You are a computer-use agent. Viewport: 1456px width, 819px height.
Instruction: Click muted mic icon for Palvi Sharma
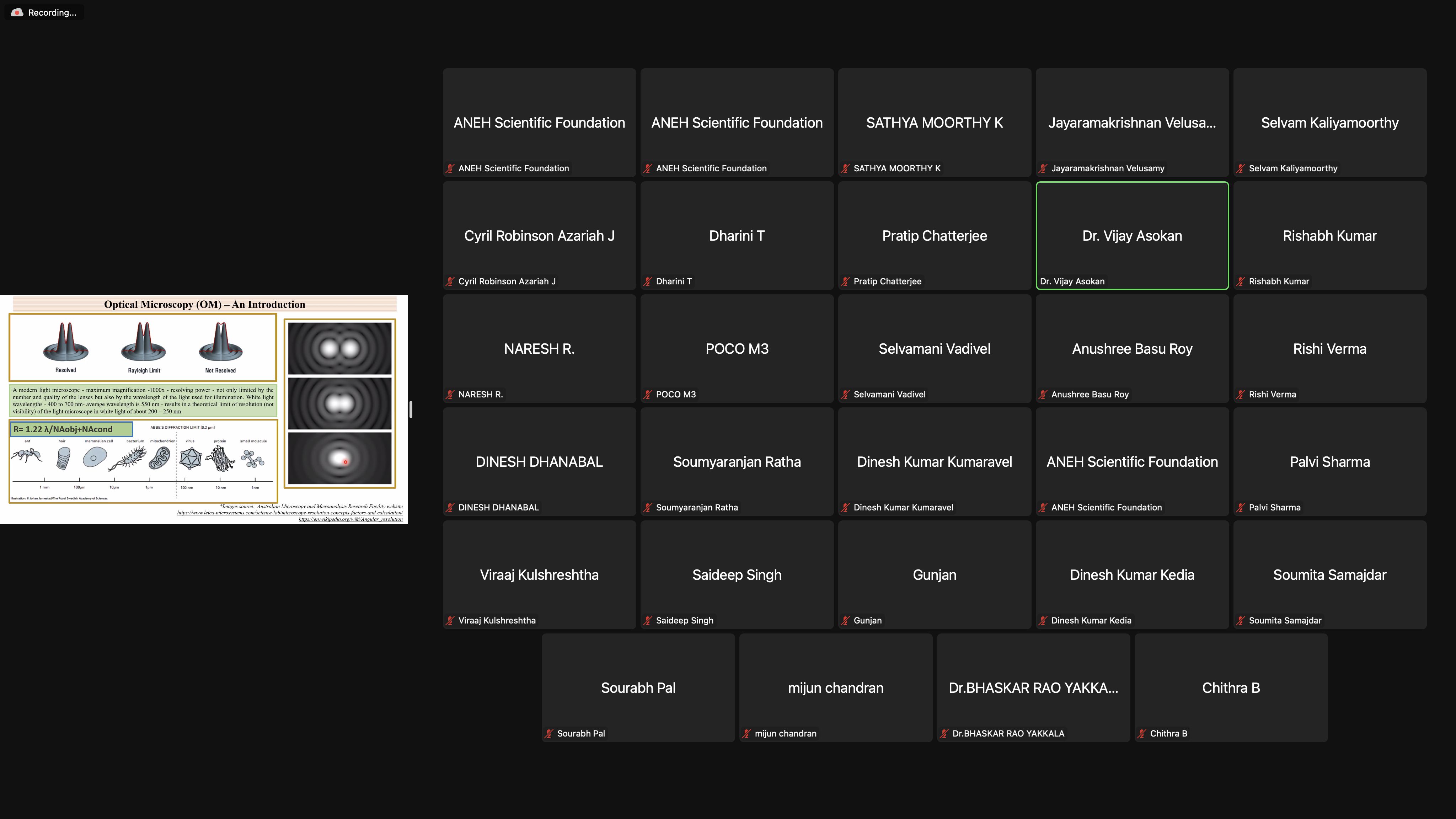[x=1241, y=508]
